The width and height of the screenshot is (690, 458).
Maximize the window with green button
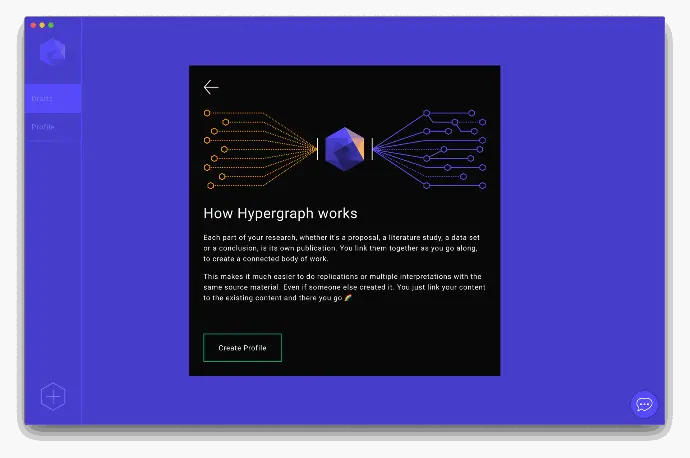[x=51, y=25]
